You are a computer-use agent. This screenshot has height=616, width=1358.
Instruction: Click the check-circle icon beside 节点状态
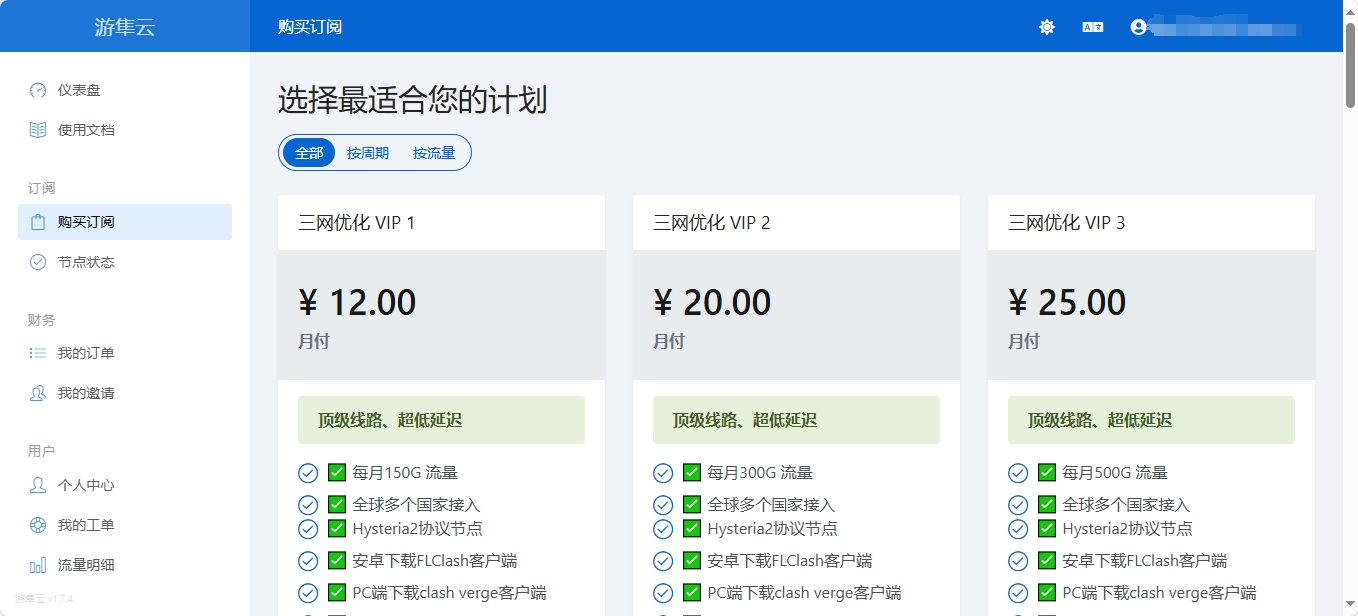pos(38,262)
